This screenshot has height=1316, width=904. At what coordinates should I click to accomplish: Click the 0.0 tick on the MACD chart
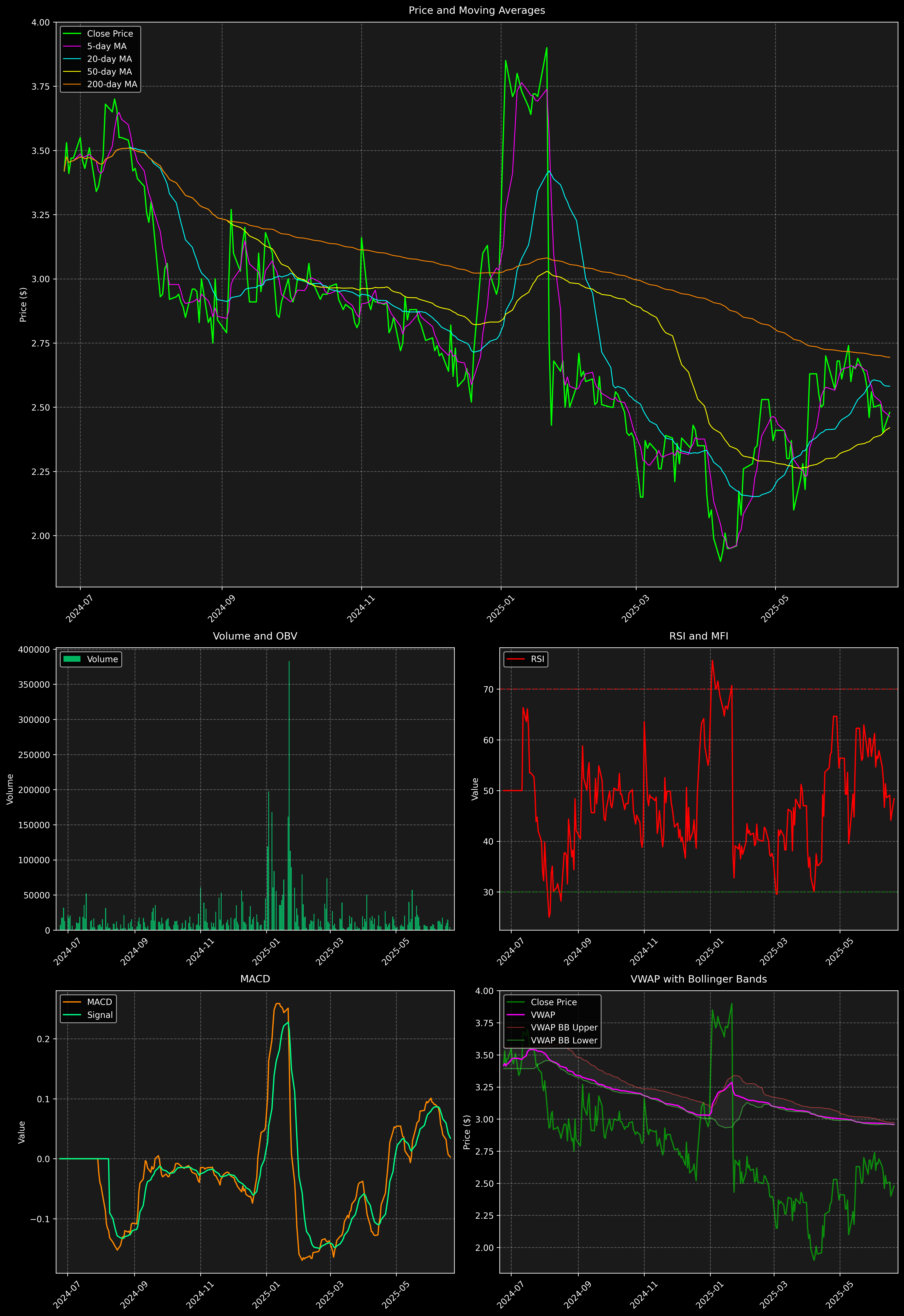(x=44, y=1159)
